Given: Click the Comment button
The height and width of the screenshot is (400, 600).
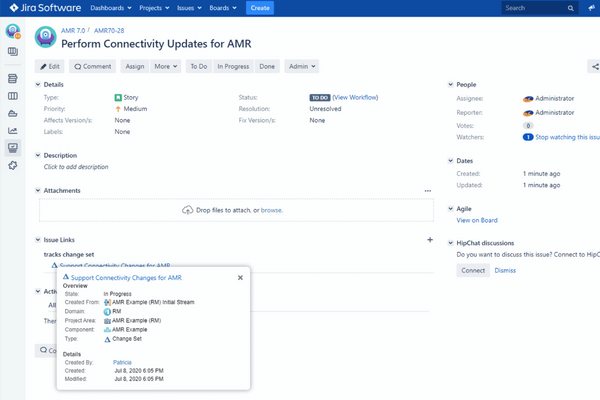Looking at the screenshot, I should (93, 67).
